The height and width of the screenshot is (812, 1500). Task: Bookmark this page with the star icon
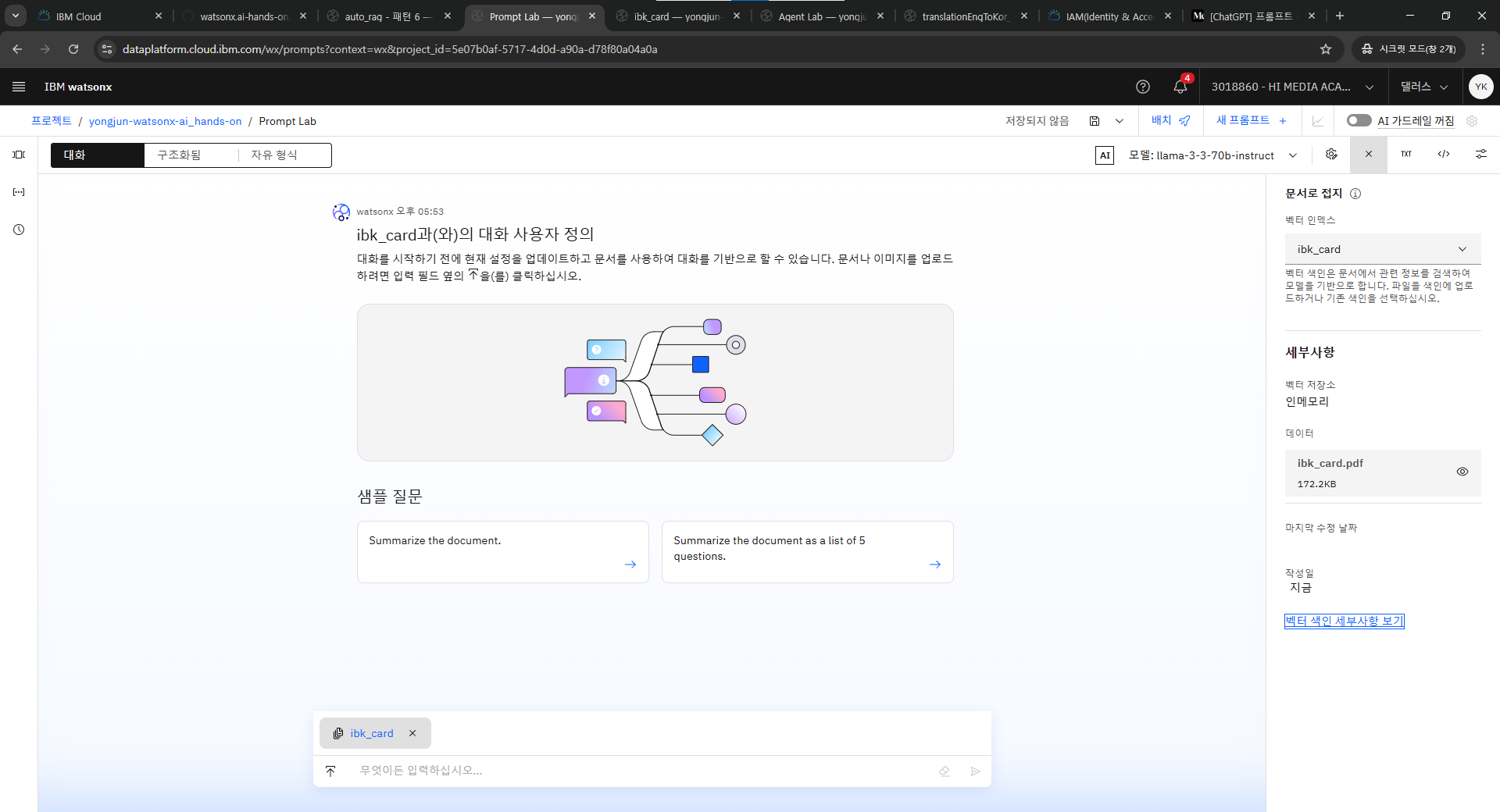click(1326, 49)
